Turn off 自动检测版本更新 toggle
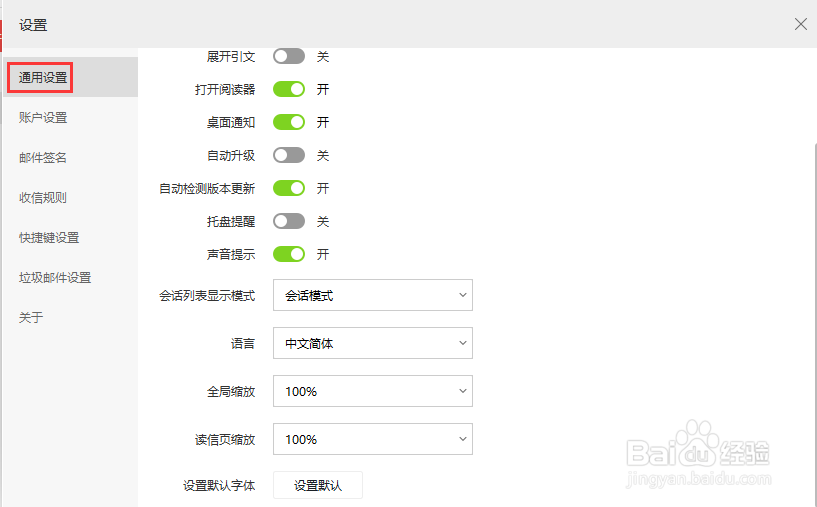The width and height of the screenshot is (817, 507). (x=289, y=188)
